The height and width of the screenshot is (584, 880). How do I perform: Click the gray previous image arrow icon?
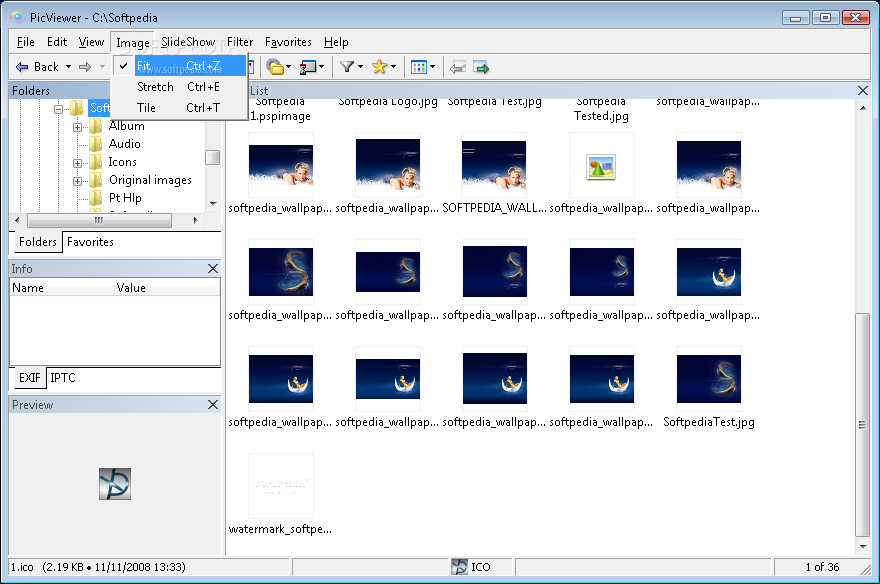457,68
